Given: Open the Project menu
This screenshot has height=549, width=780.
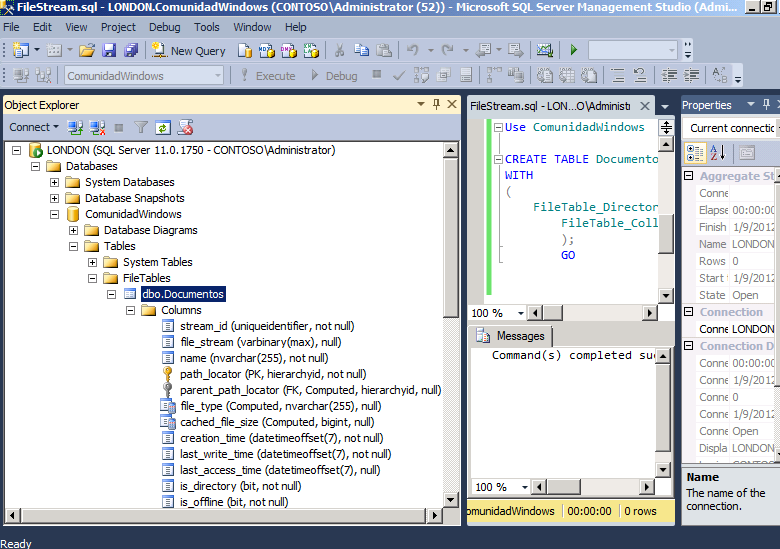Looking at the screenshot, I should (x=118, y=27).
